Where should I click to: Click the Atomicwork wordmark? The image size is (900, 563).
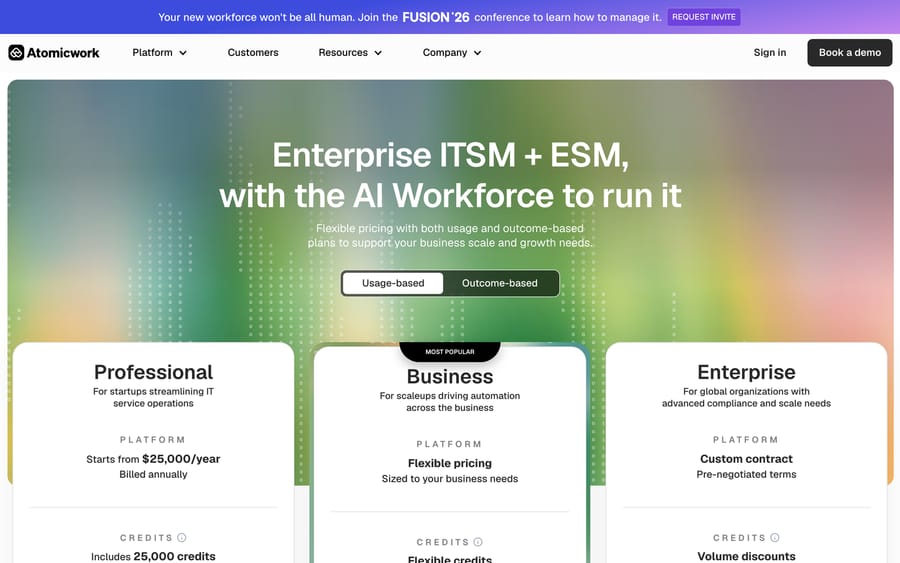pos(63,53)
